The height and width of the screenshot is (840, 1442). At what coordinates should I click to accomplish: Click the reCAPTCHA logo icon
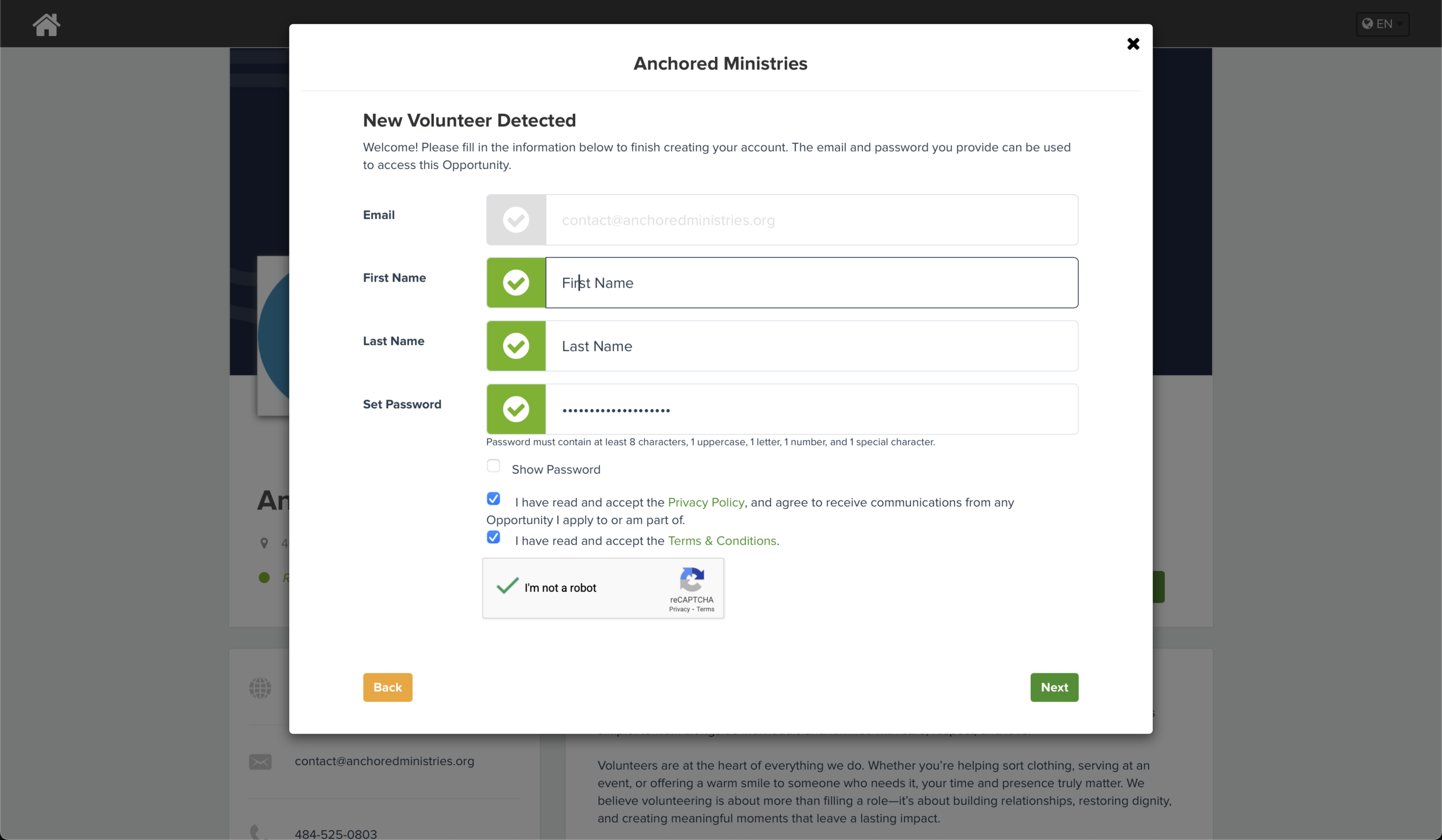[x=691, y=580]
